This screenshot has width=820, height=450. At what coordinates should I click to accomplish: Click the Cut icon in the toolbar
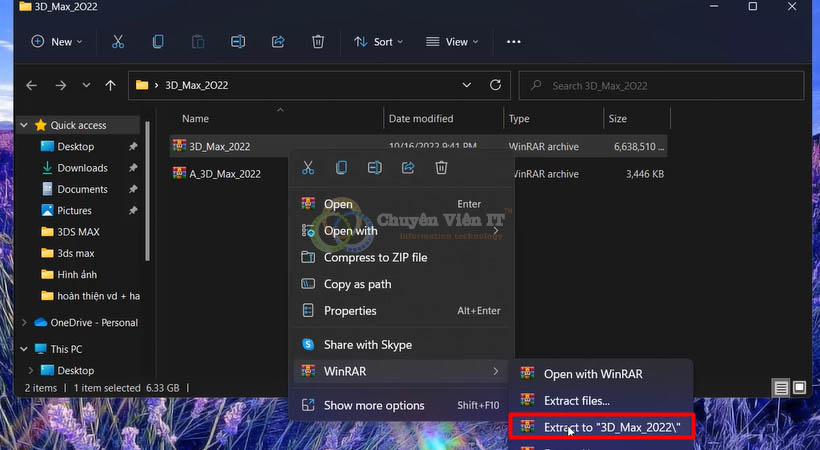click(118, 42)
